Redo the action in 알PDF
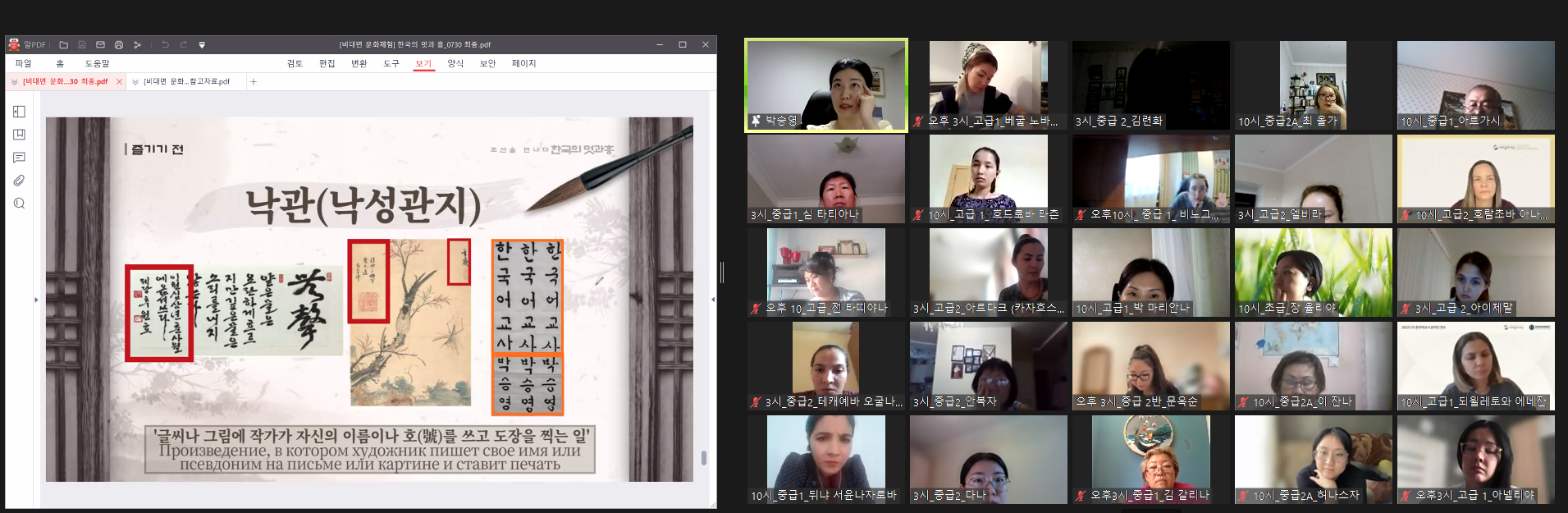 (183, 44)
